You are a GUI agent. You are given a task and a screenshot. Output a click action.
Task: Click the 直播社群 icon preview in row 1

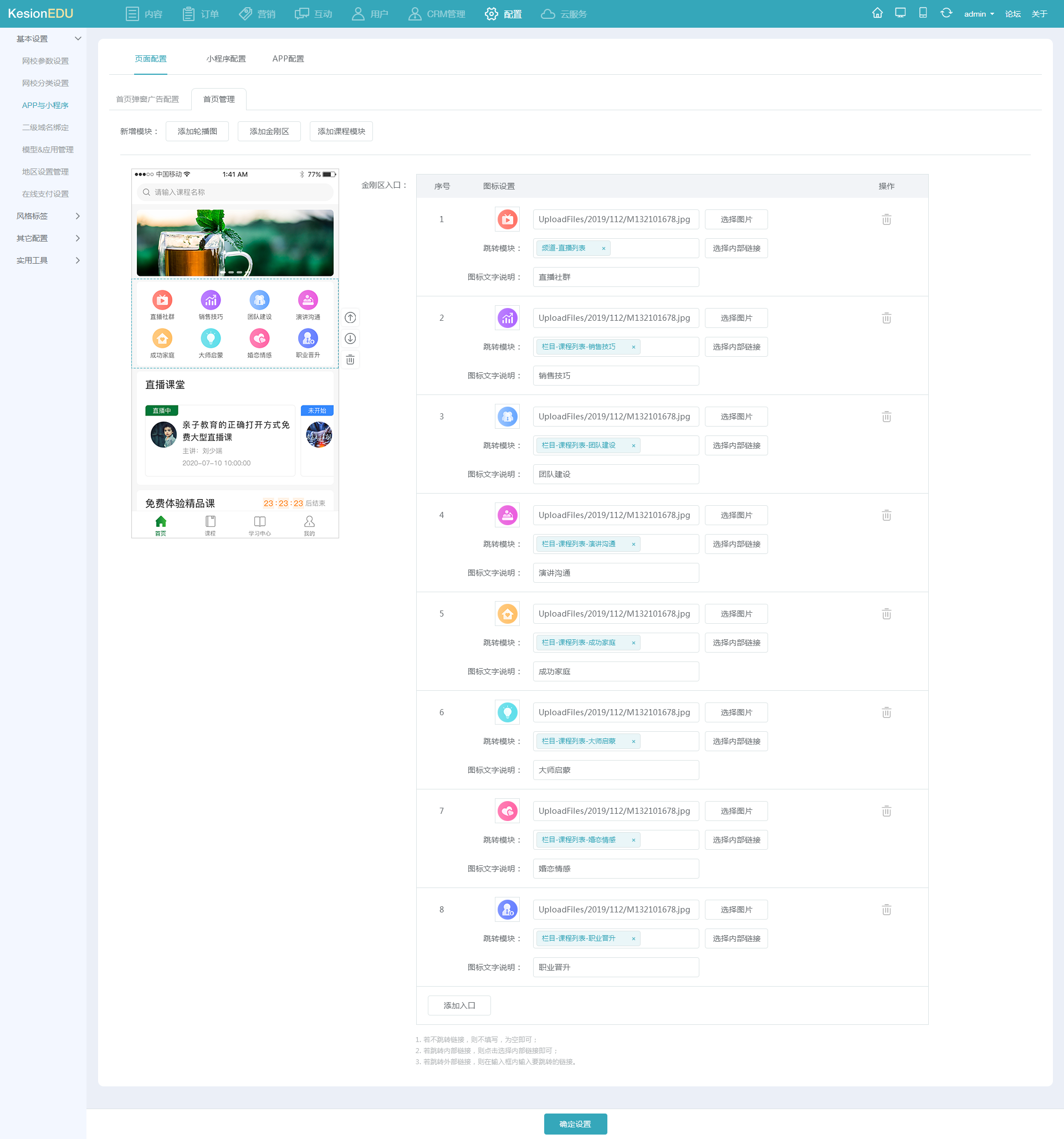pos(507,219)
